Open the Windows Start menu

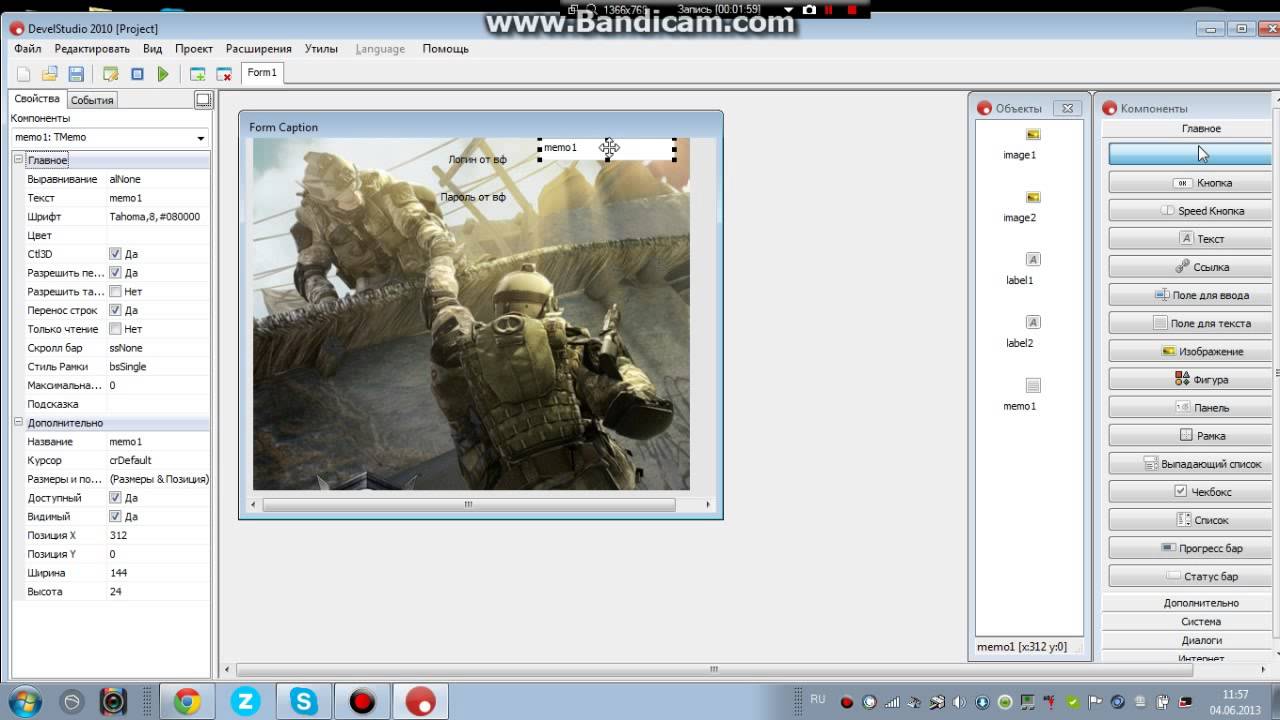[23, 702]
